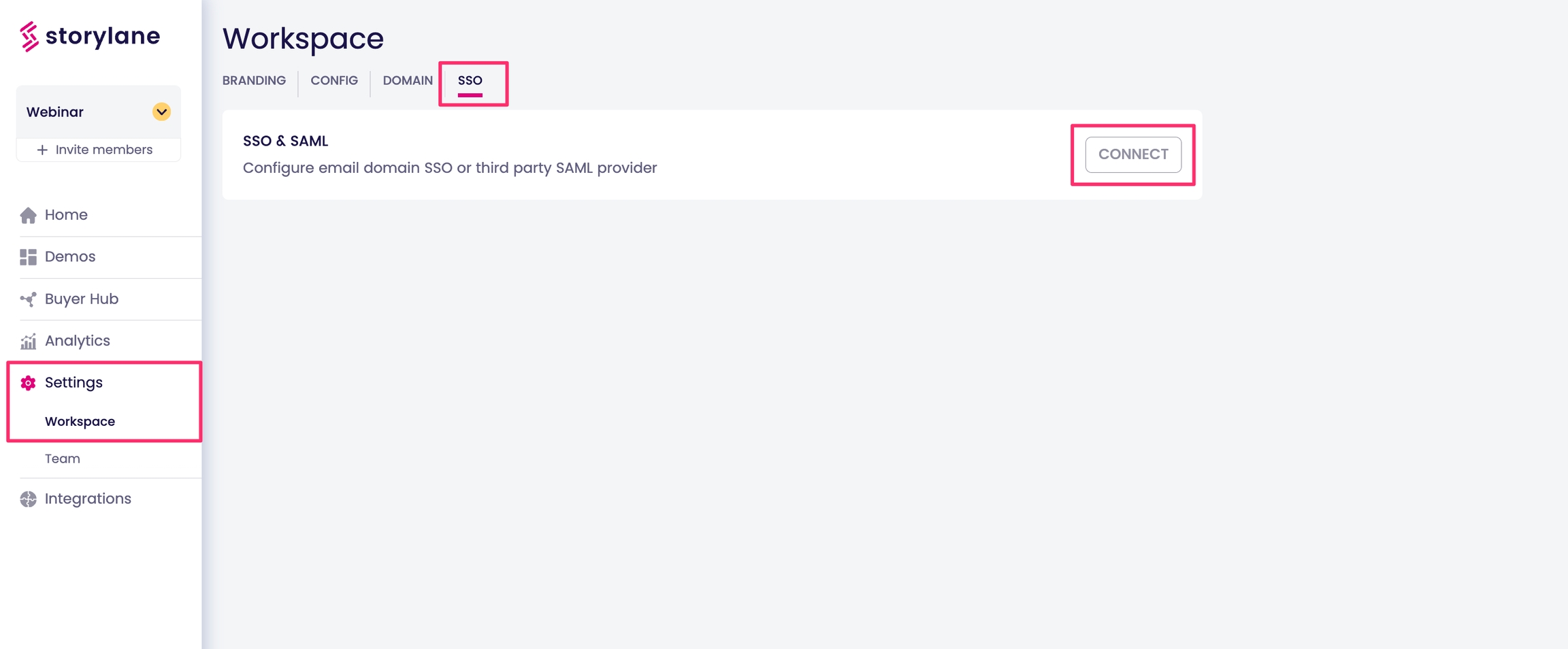Click the Invite members link
This screenshot has height=649, width=1568.
pos(103,150)
